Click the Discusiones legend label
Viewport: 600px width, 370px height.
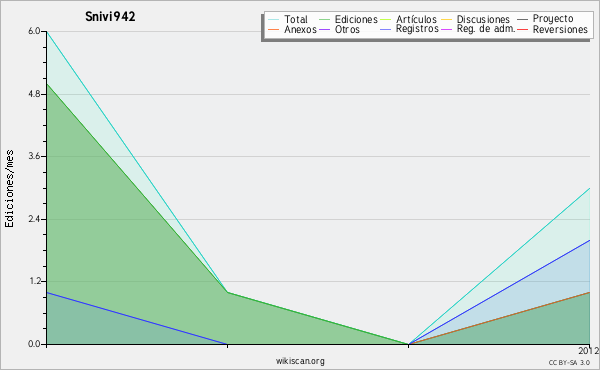(x=483, y=19)
